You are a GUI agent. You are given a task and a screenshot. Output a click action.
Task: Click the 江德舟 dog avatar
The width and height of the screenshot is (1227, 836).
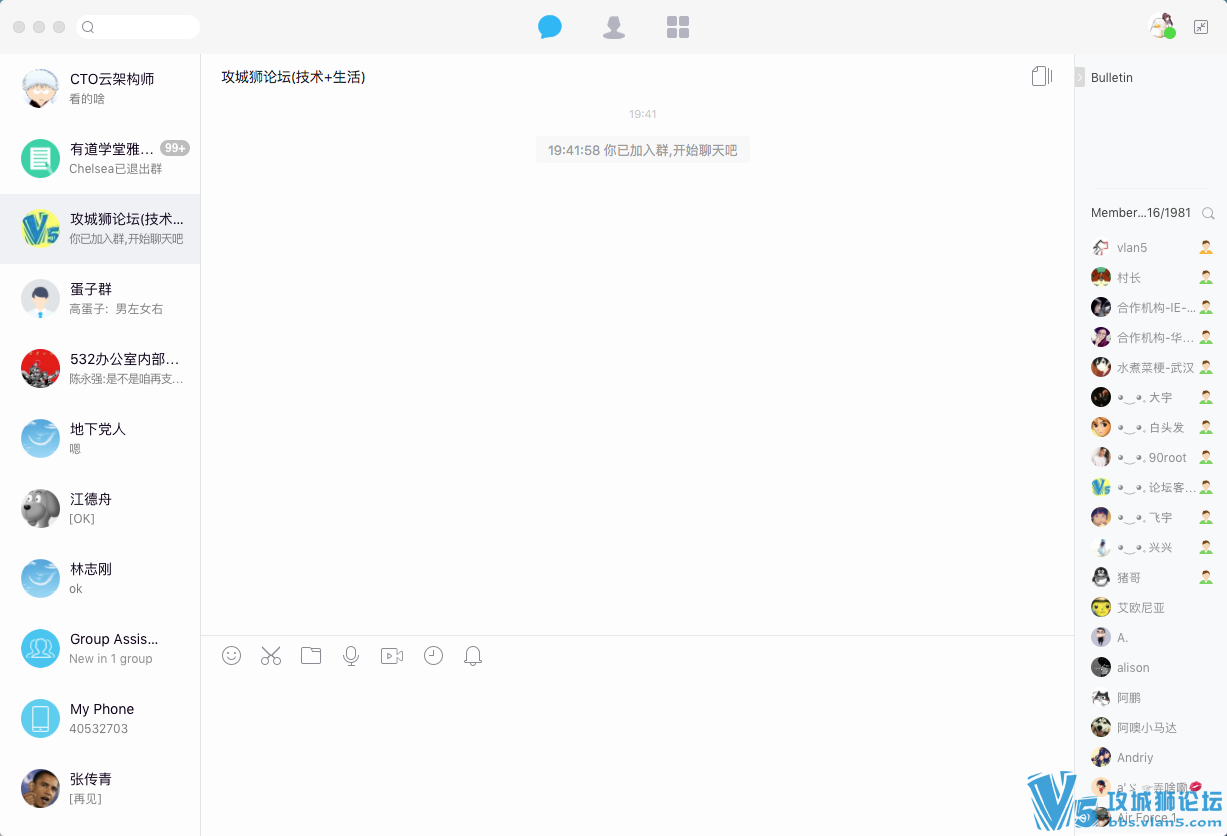tap(41, 508)
